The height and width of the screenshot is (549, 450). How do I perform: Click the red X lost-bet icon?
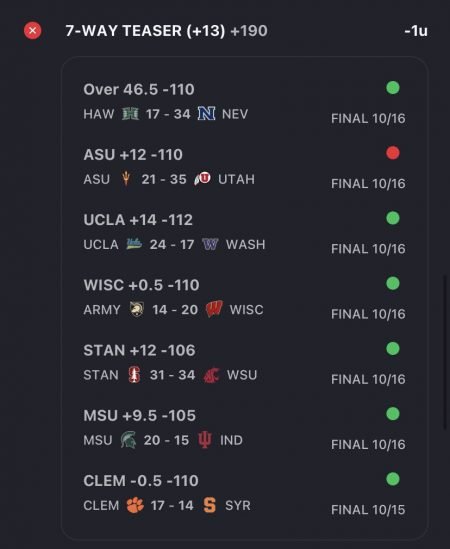click(x=33, y=30)
